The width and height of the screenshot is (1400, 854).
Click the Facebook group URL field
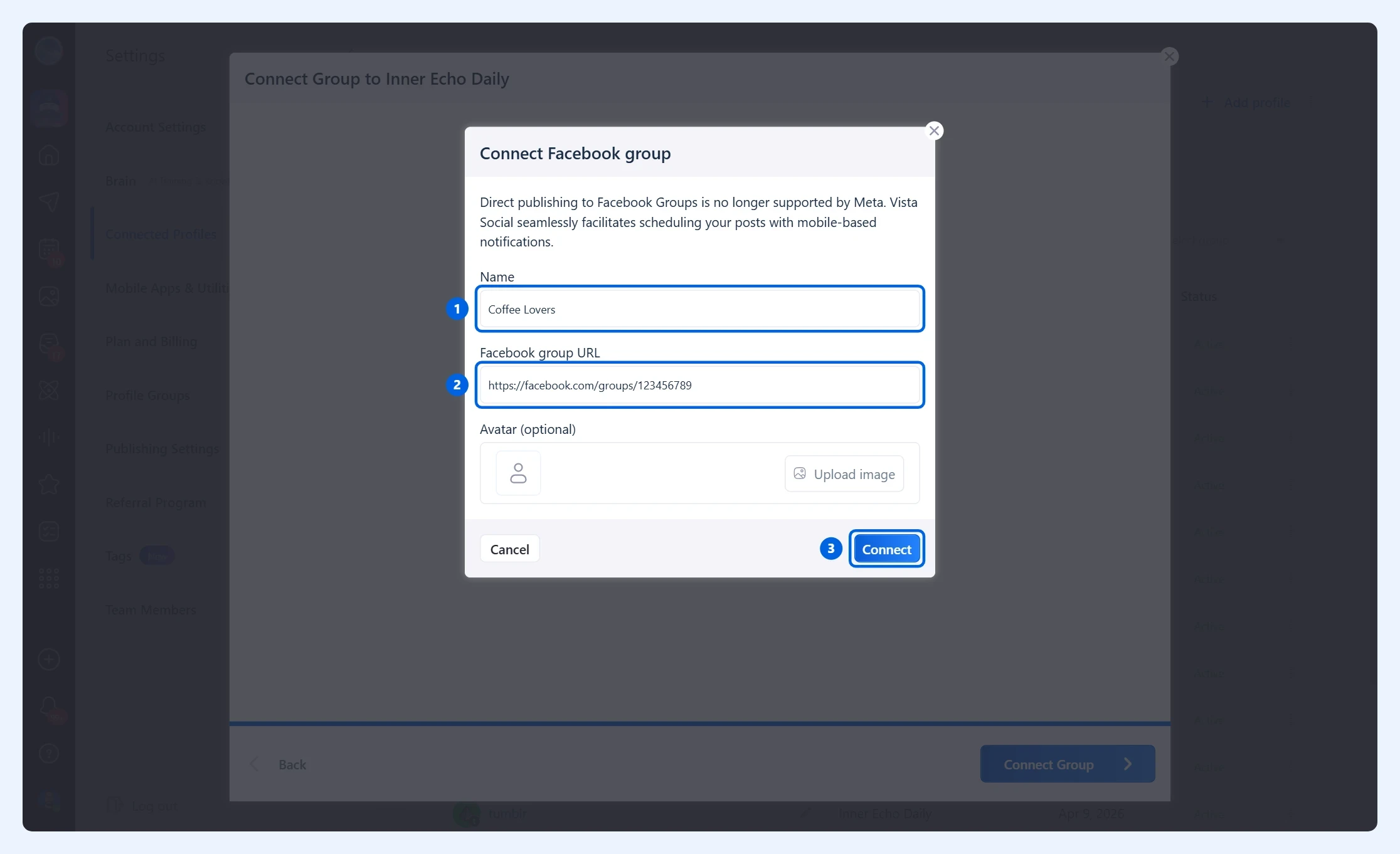pyautogui.click(x=699, y=385)
